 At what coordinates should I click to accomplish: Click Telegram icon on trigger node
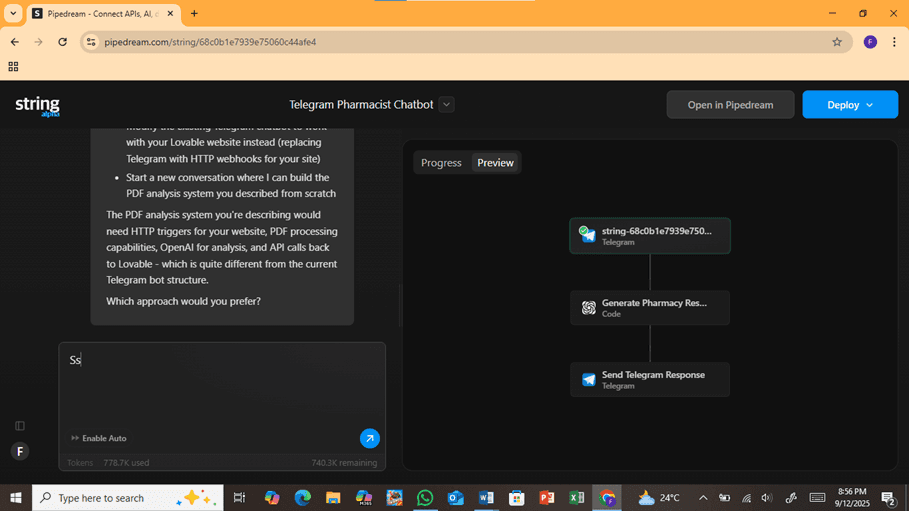587,235
